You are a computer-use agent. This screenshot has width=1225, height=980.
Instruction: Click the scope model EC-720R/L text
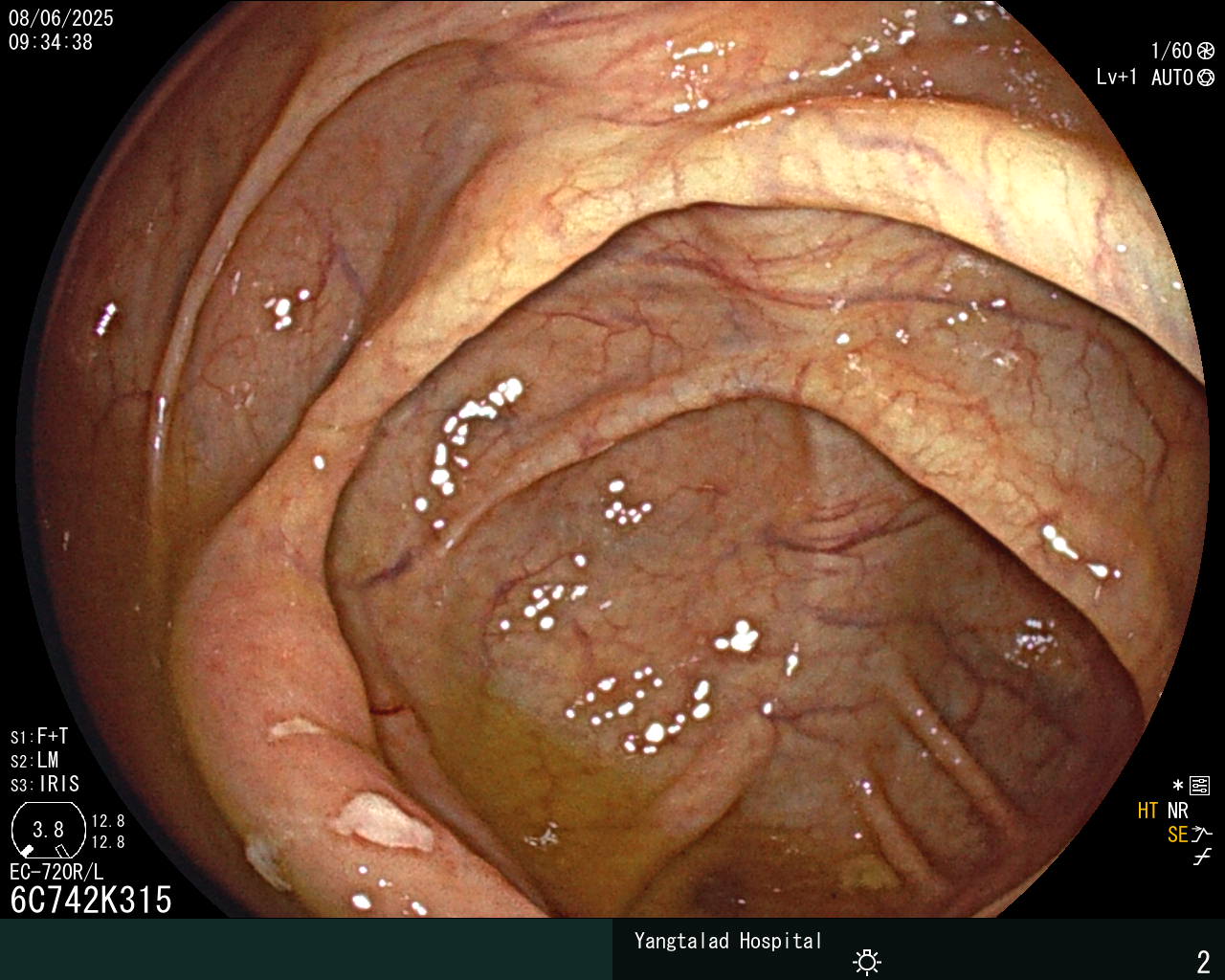tap(56, 873)
